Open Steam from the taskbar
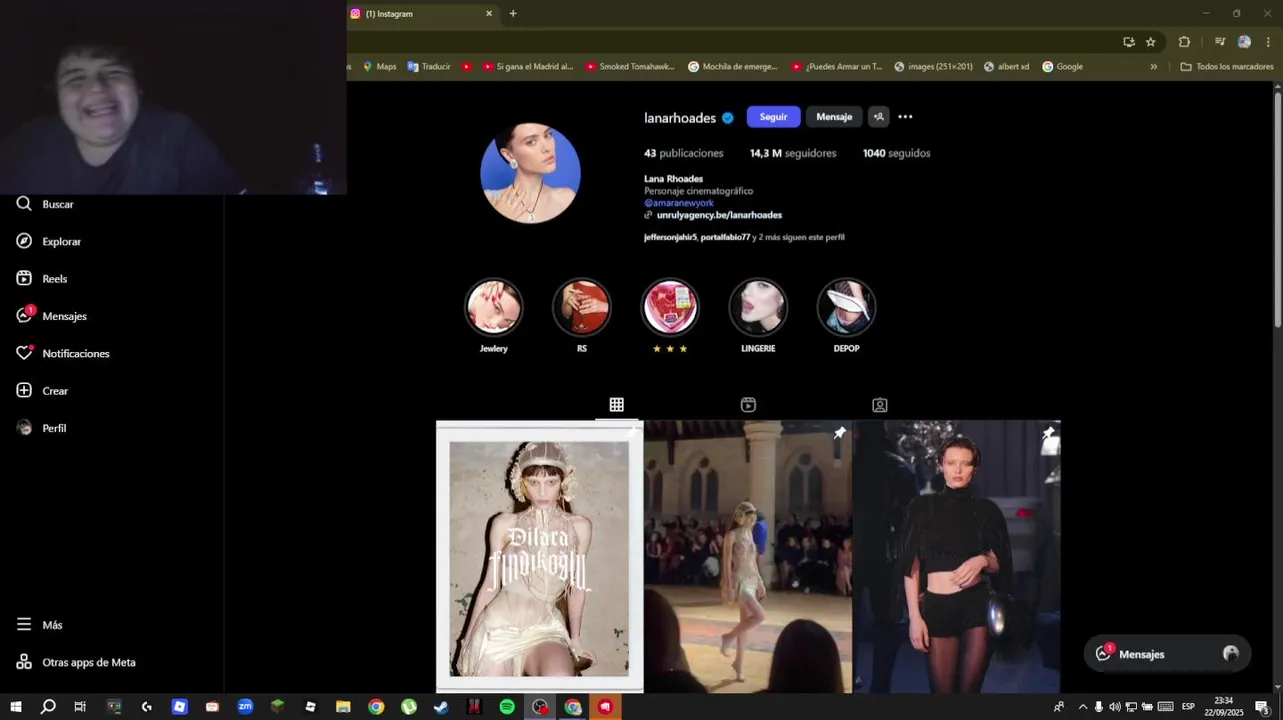This screenshot has width=1283, height=720. [441, 707]
